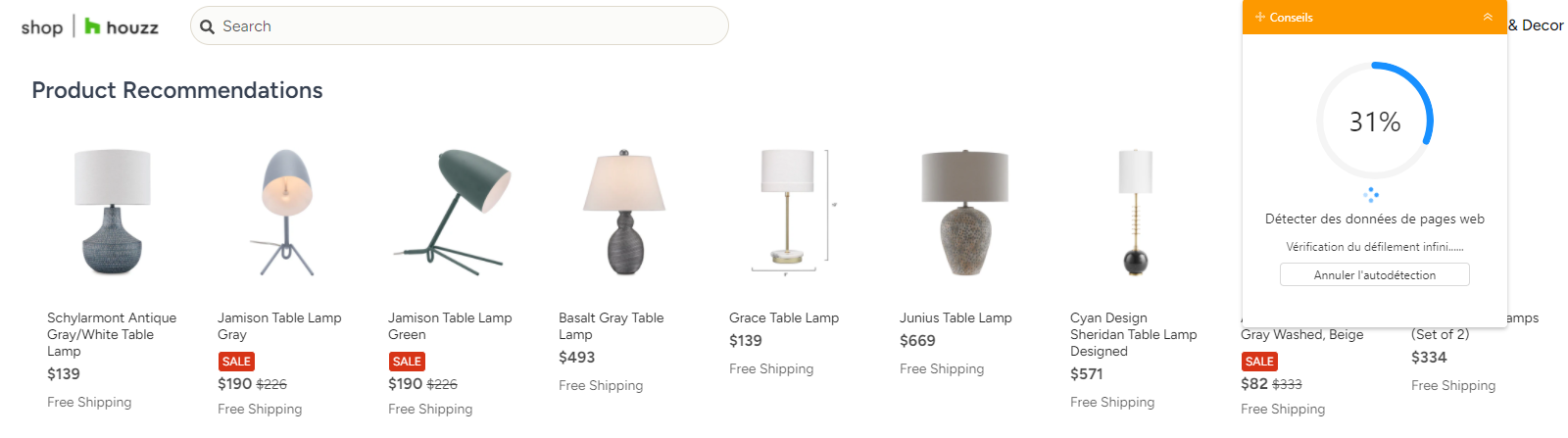
Task: Open the Grace Table Lamp title link
Action: tap(784, 317)
